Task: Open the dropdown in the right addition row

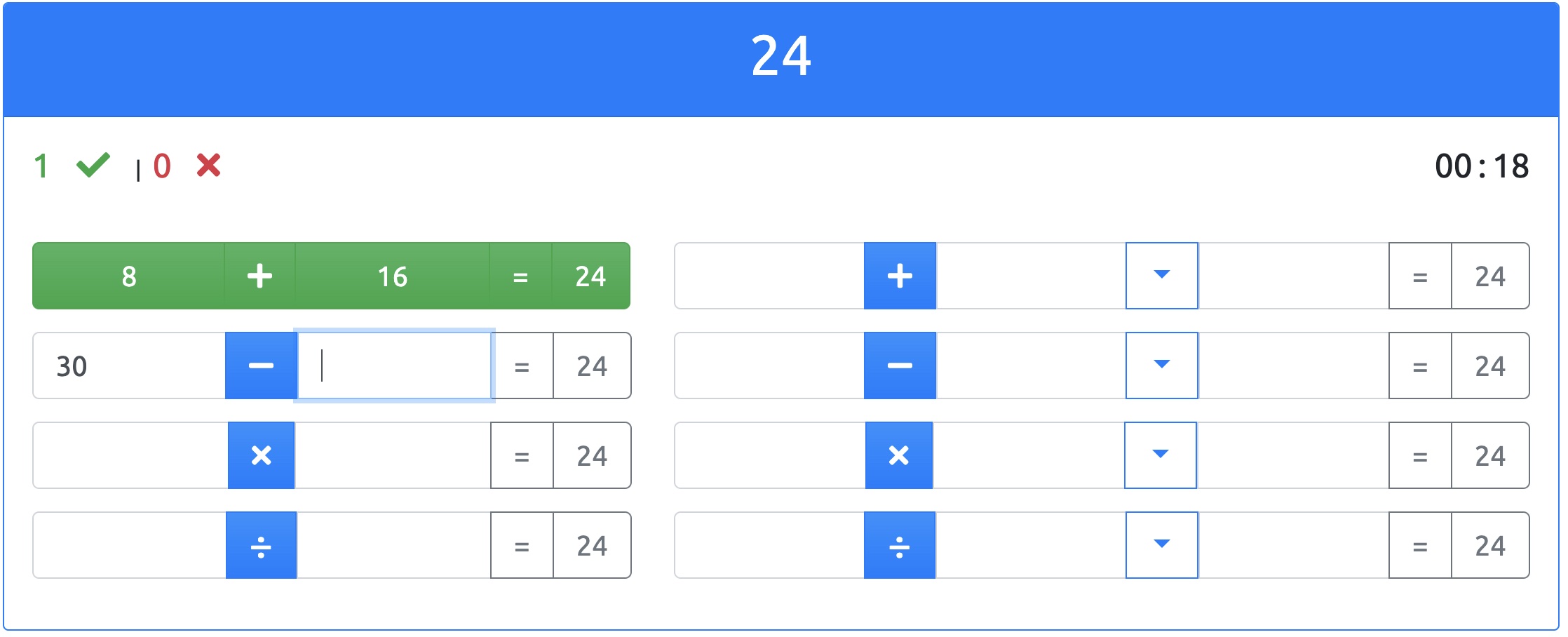Action: click(x=1161, y=276)
